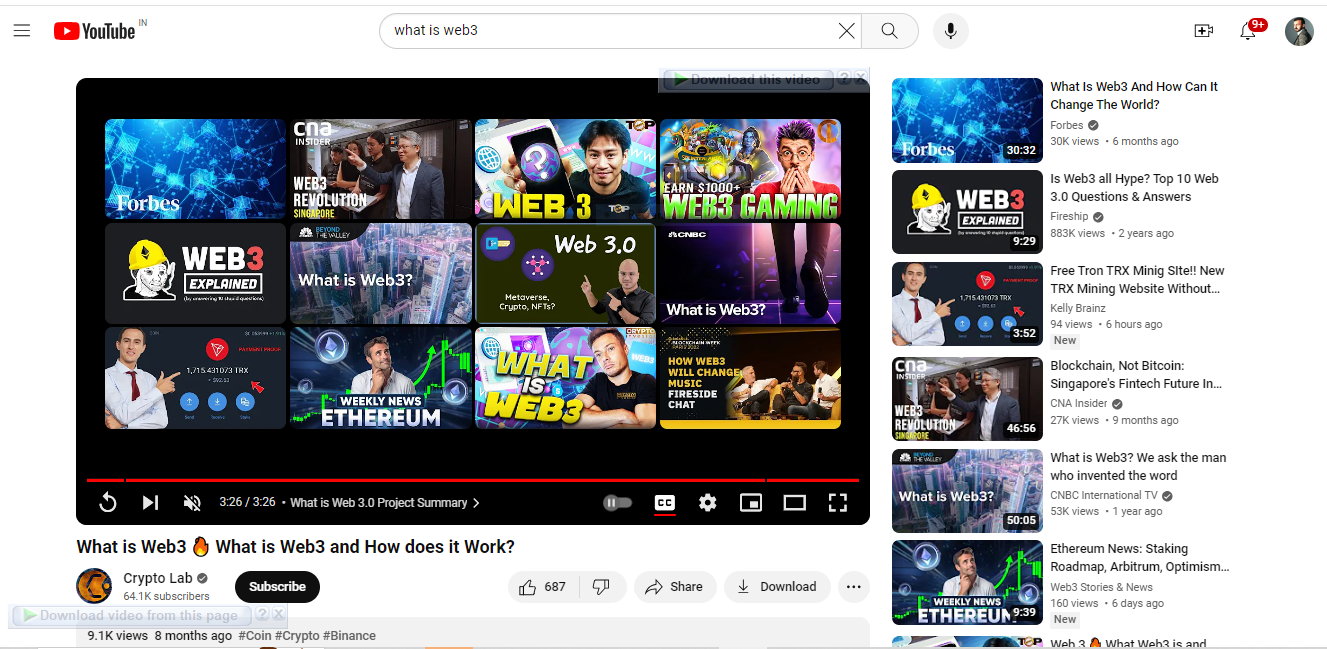Open Kelly Brainz channel in sidebar
The width and height of the screenshot is (1327, 649).
[1078, 309]
